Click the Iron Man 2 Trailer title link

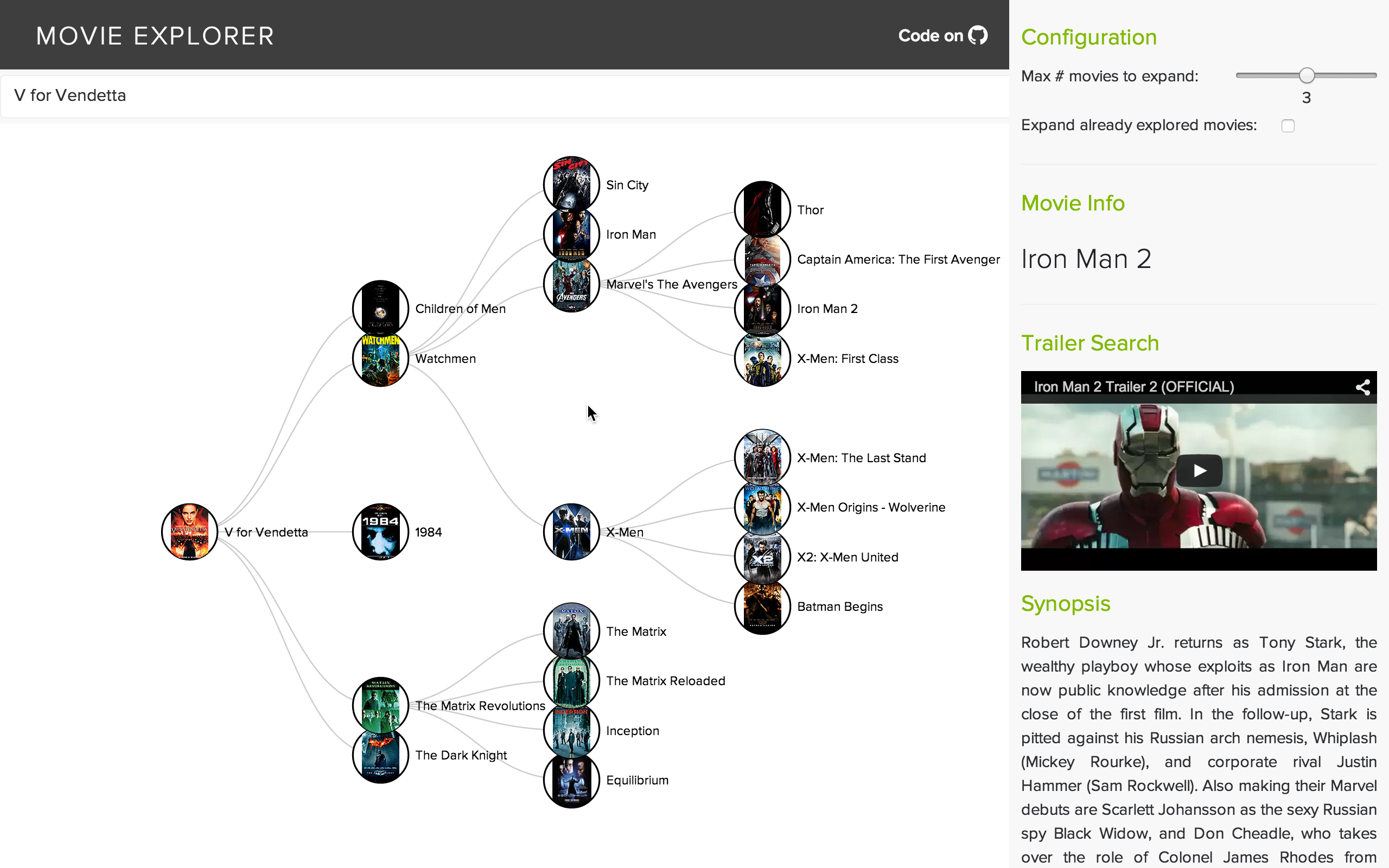pos(1133,387)
